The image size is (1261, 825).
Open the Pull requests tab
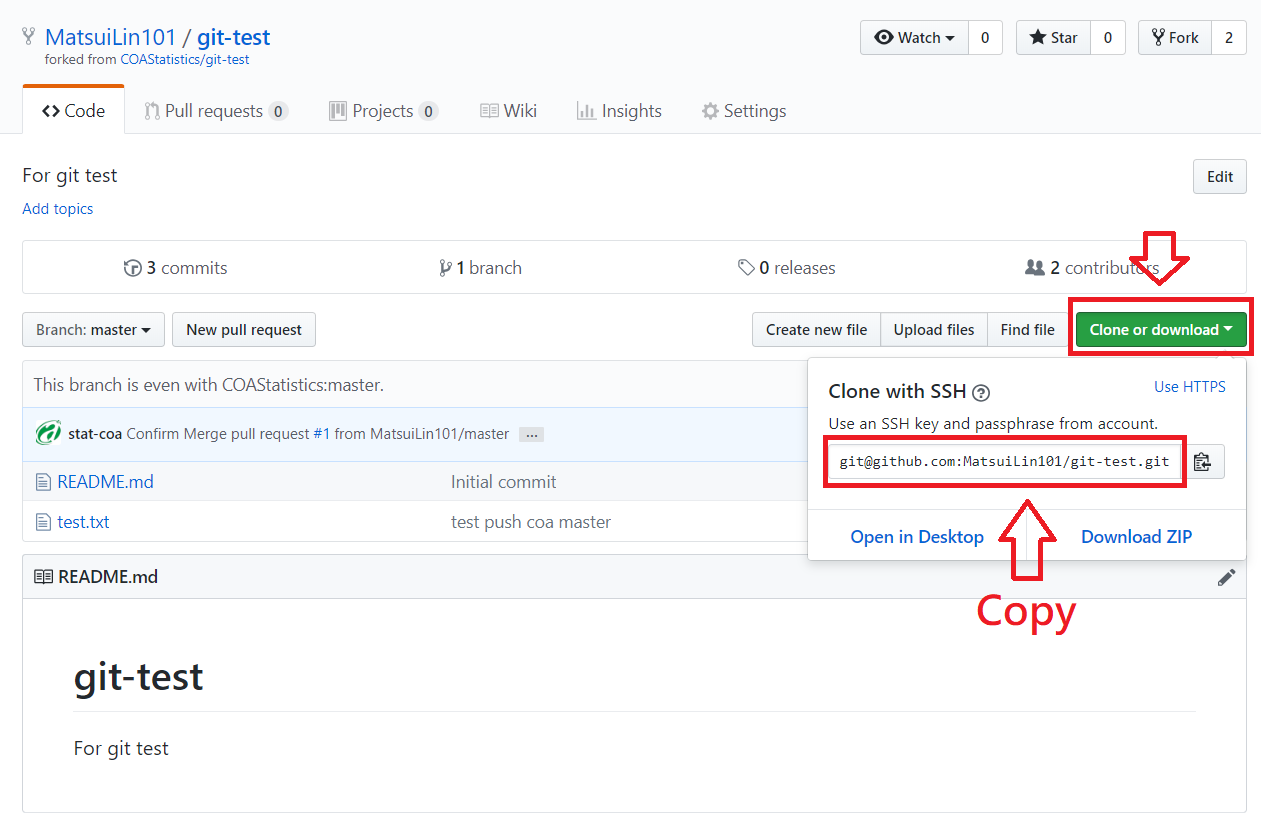[216, 111]
